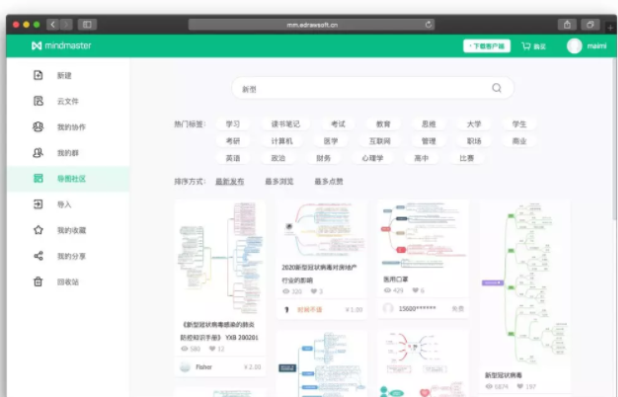Open the user avatar profile menu
618x397 pixels.
574,46
